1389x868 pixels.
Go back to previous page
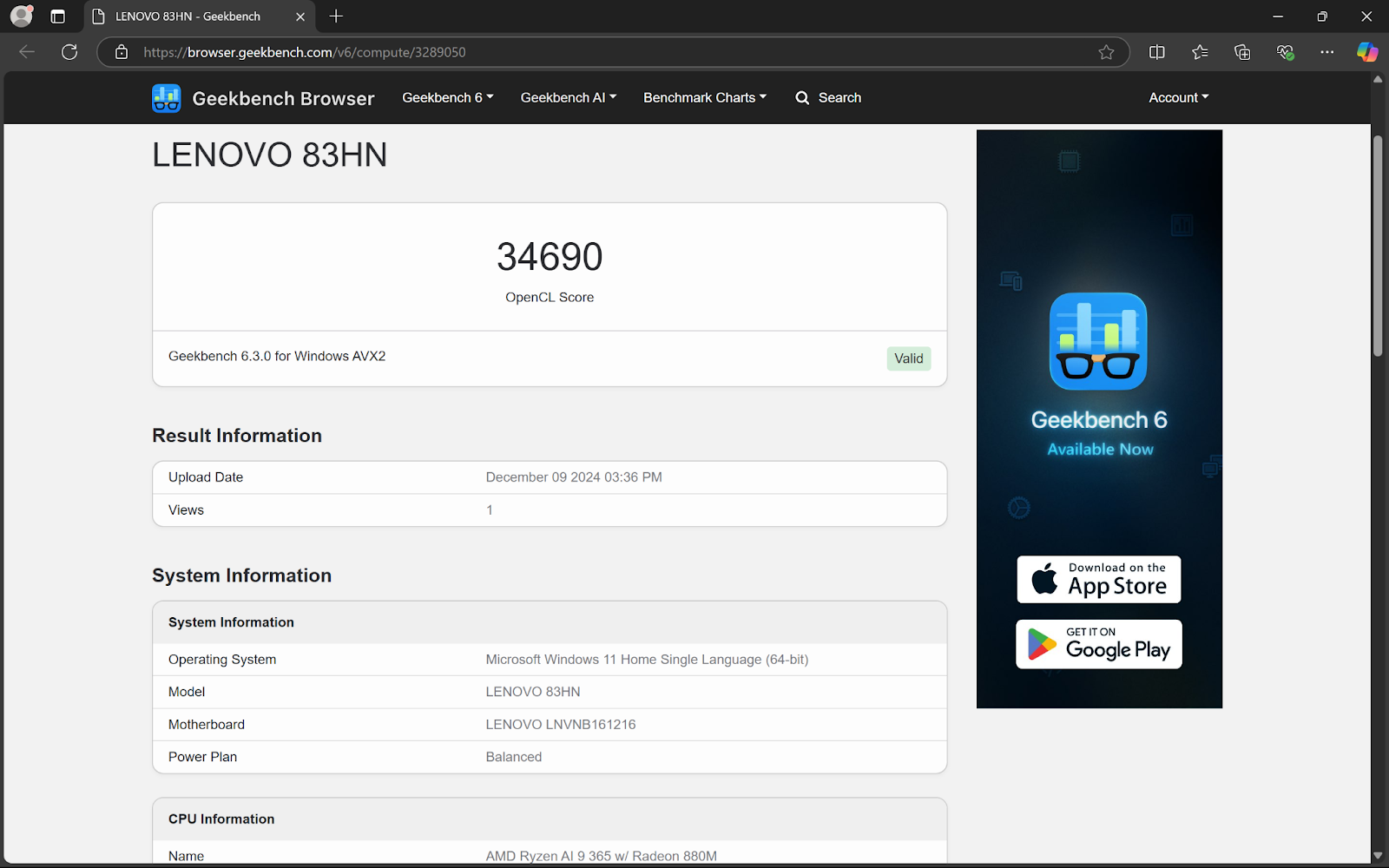(27, 52)
